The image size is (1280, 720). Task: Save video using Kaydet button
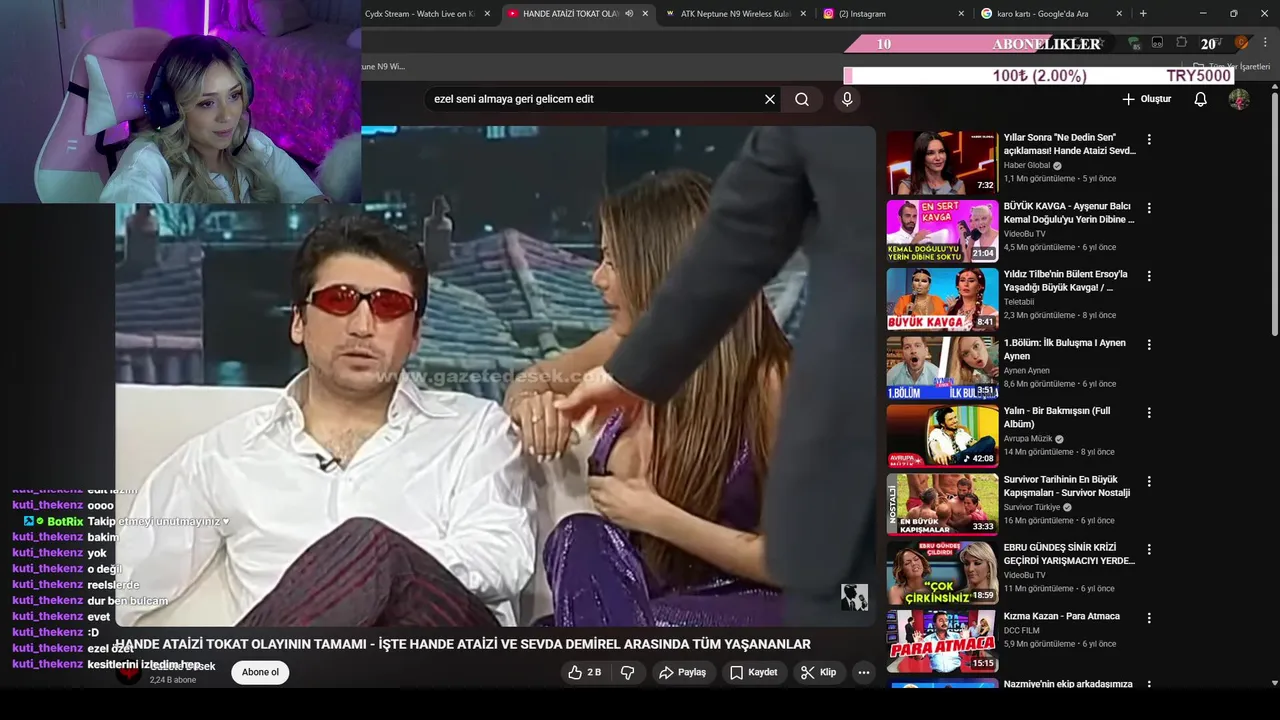coord(753,672)
